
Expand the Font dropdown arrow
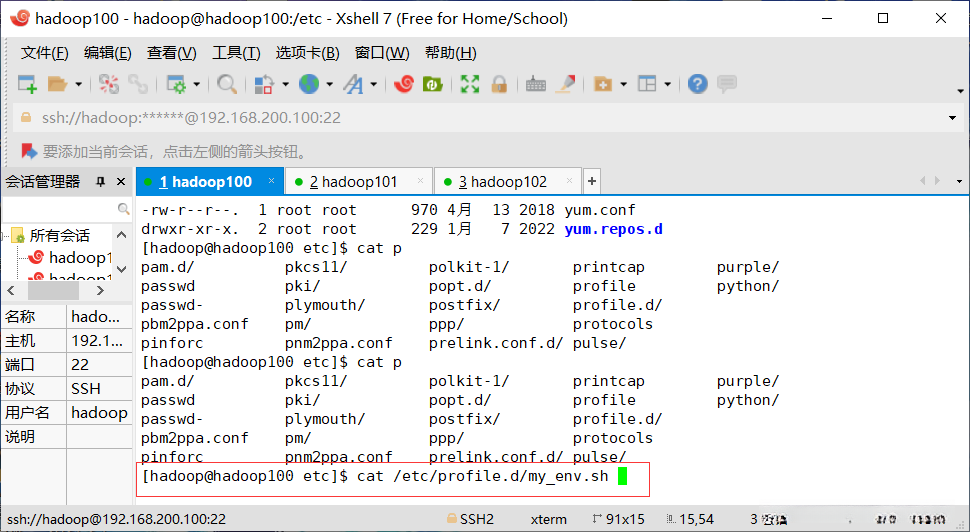click(374, 84)
